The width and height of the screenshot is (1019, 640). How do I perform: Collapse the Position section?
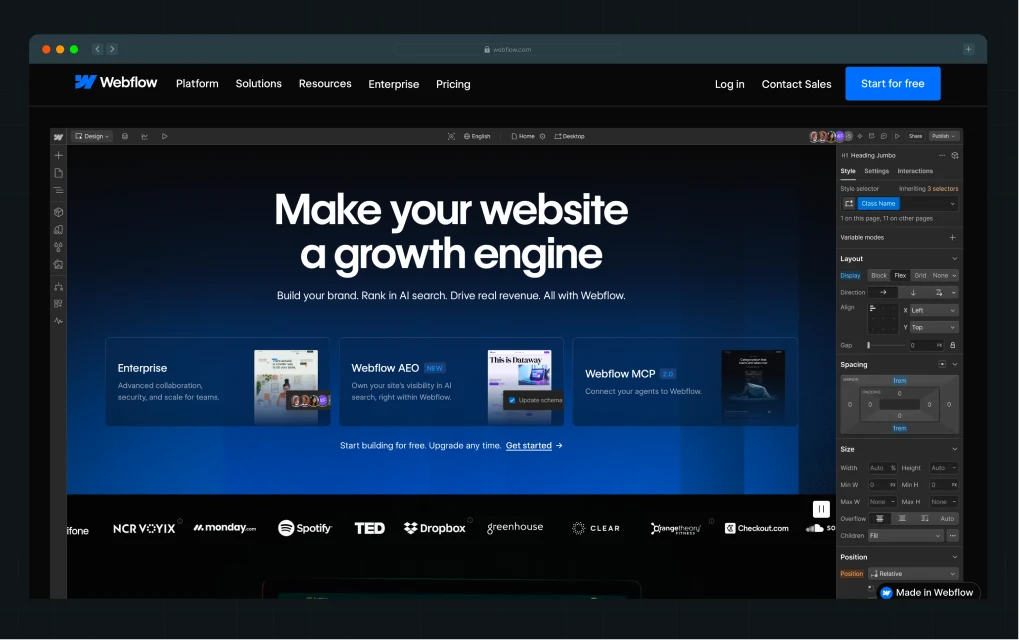coord(955,557)
